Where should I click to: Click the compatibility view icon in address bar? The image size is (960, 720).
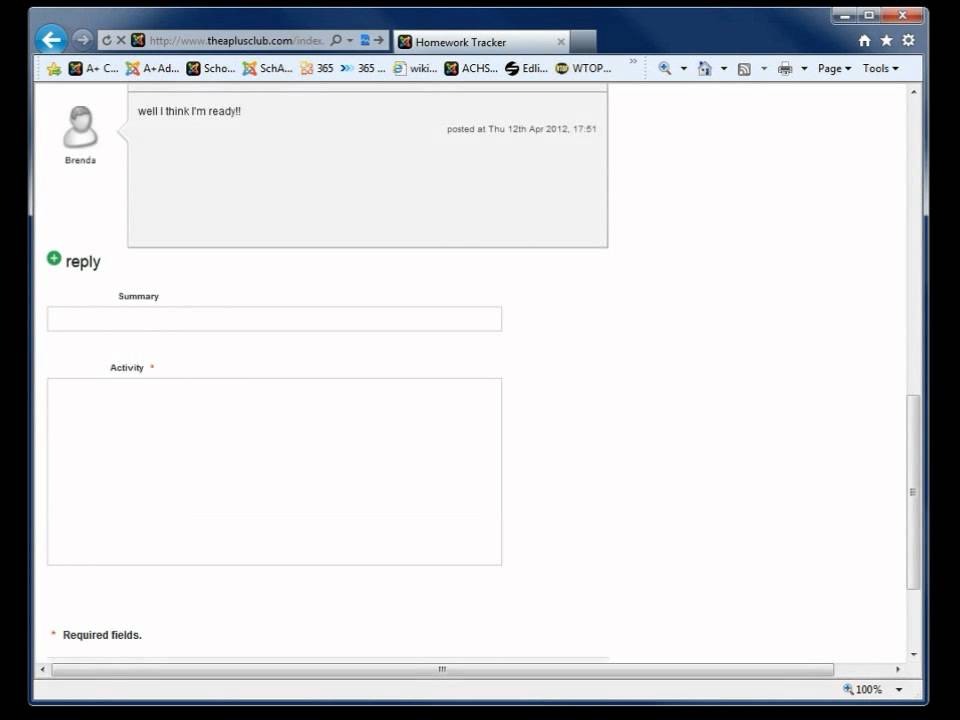tap(365, 40)
